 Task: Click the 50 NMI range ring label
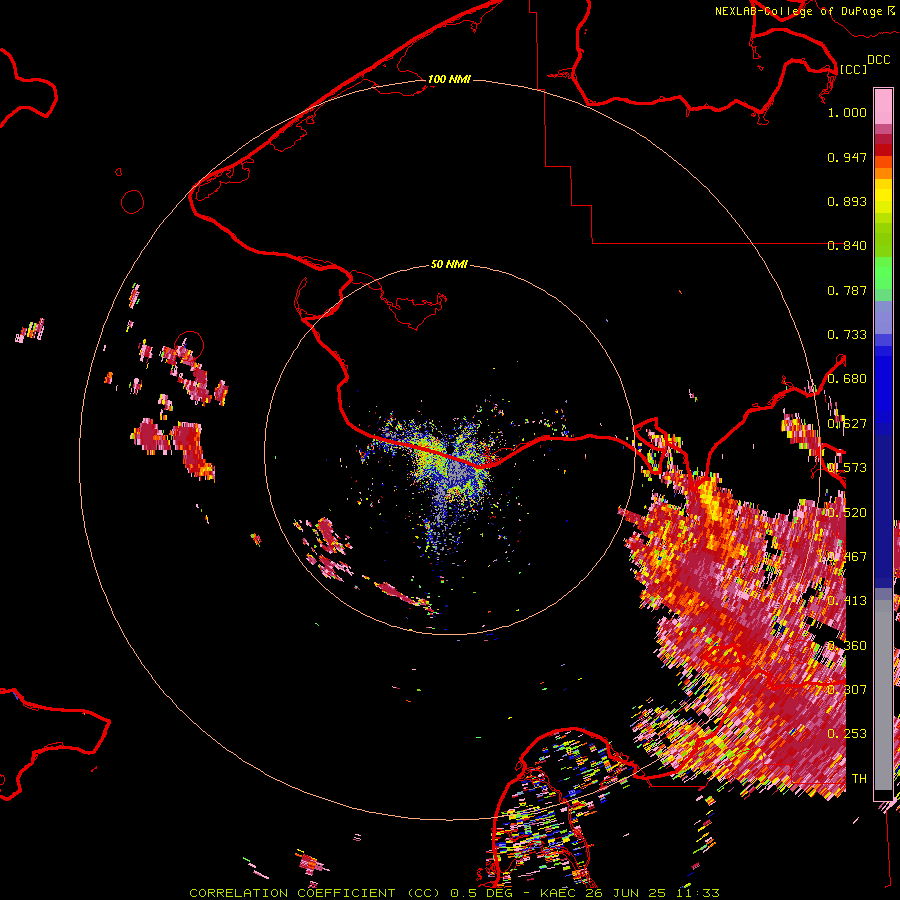click(449, 264)
